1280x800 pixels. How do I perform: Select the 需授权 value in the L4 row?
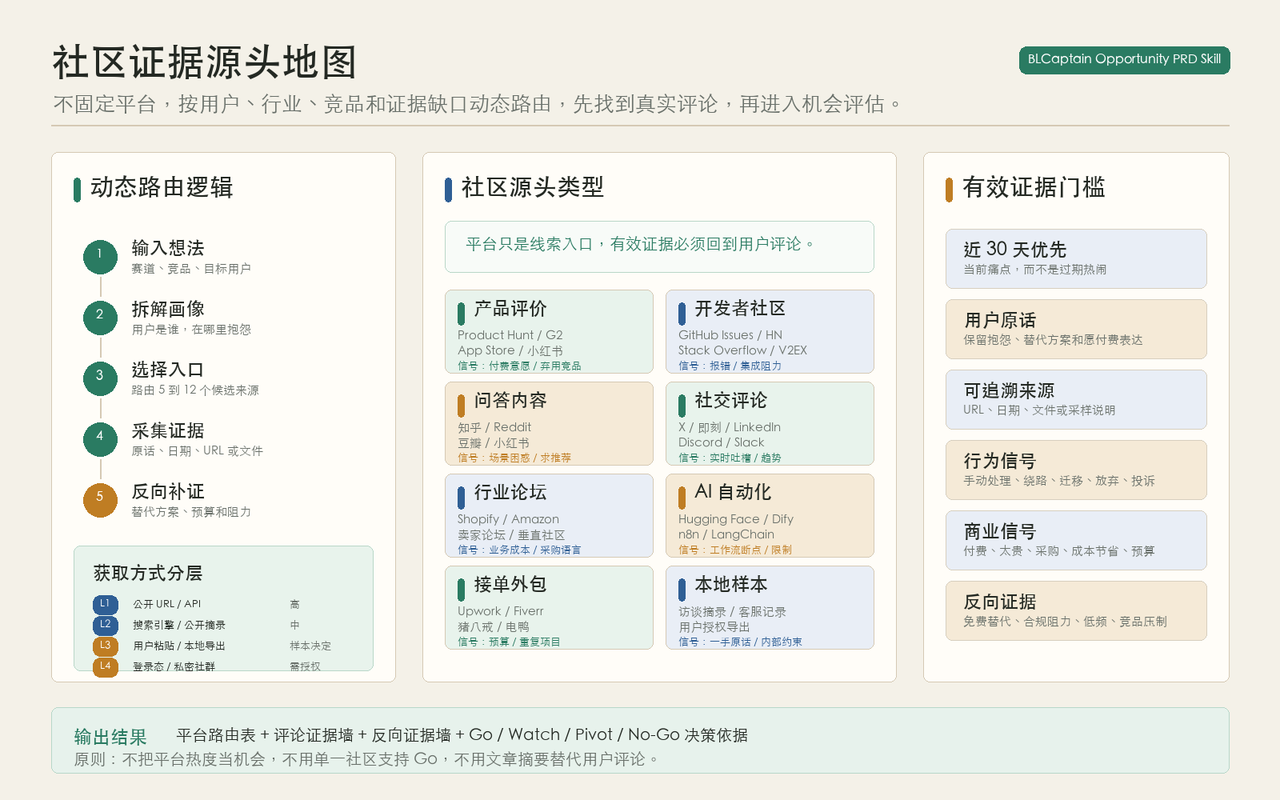pyautogui.click(x=305, y=666)
